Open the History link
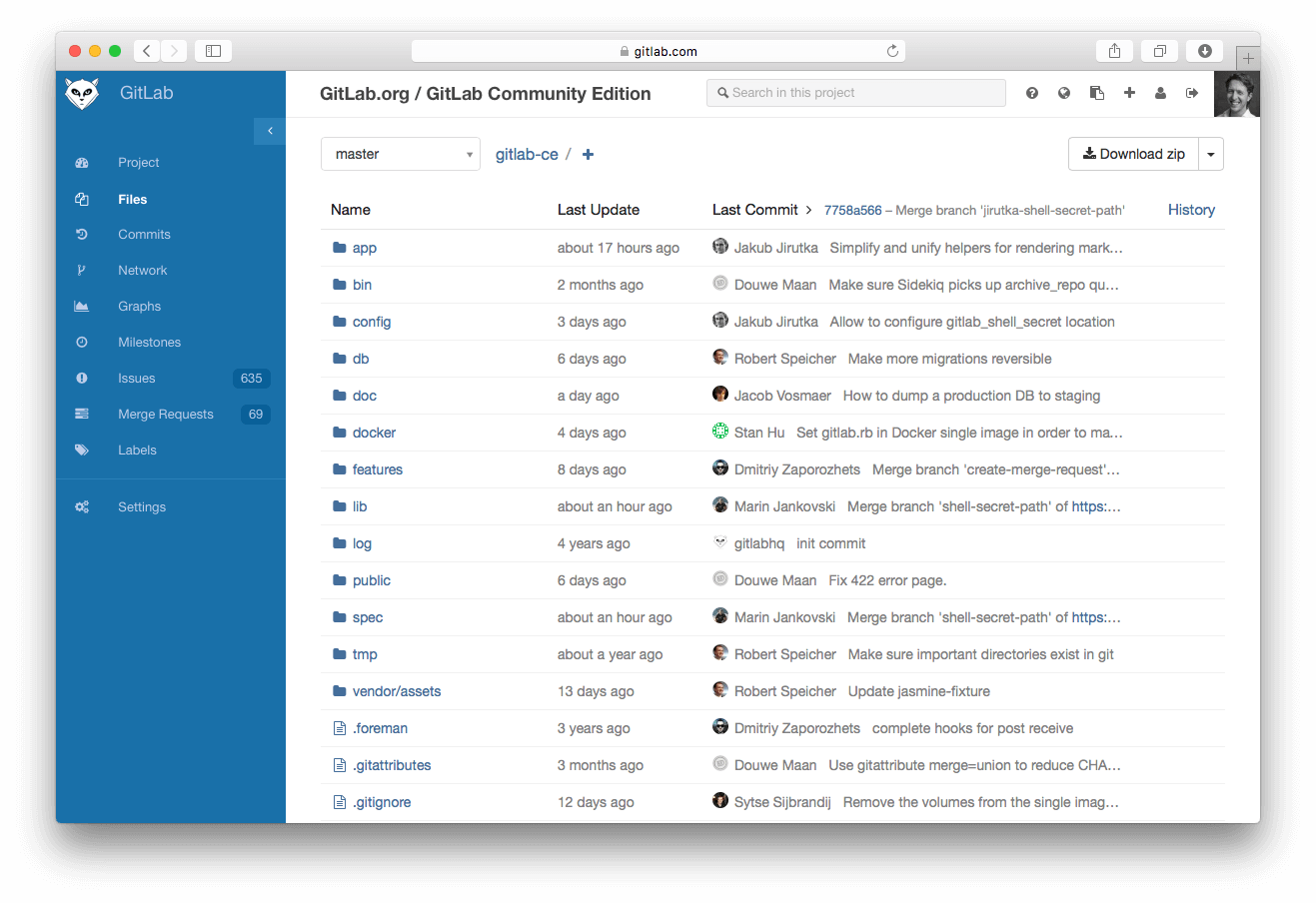 (x=1191, y=210)
